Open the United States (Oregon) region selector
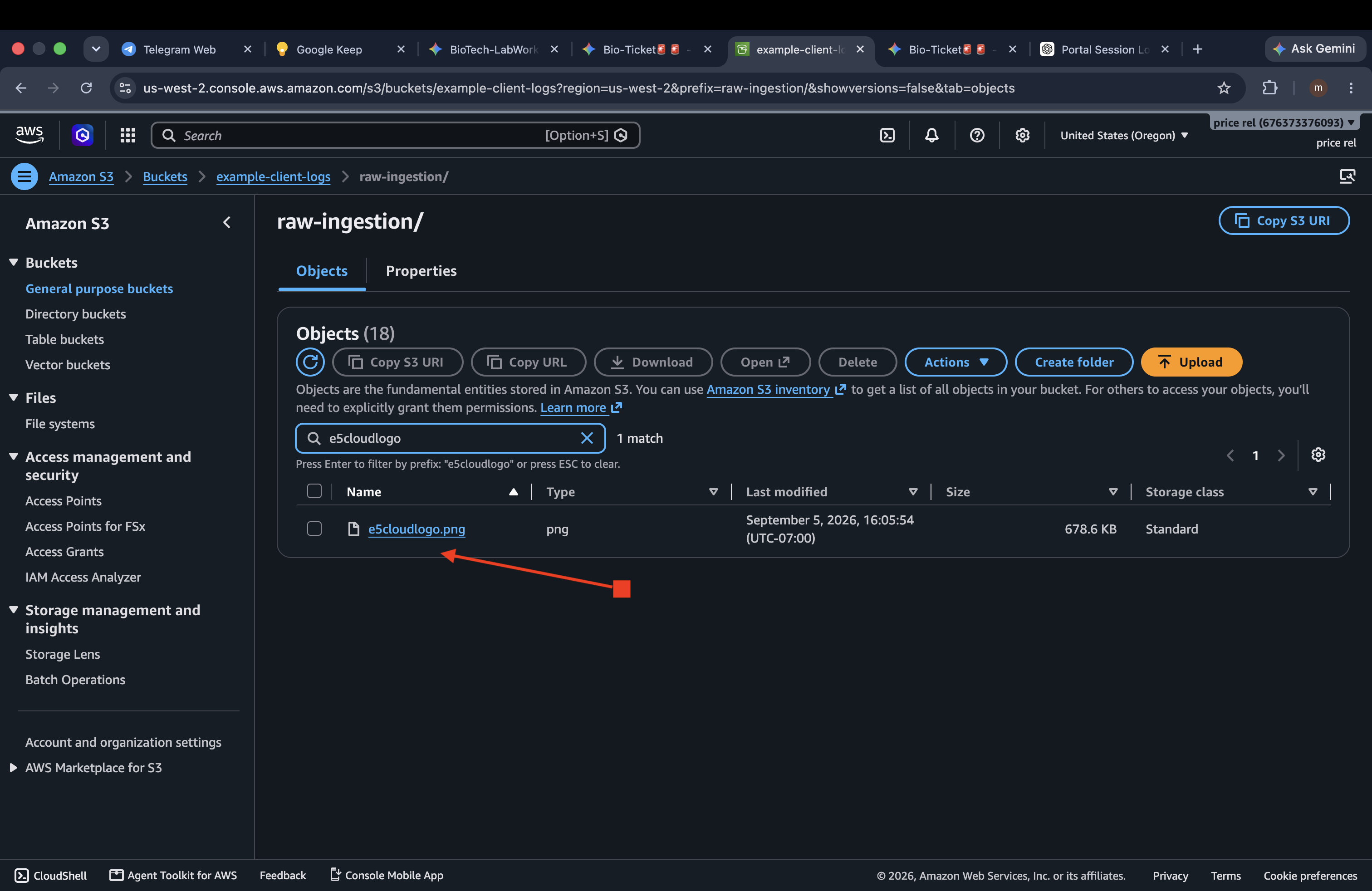This screenshot has width=1372, height=891. 1124,136
